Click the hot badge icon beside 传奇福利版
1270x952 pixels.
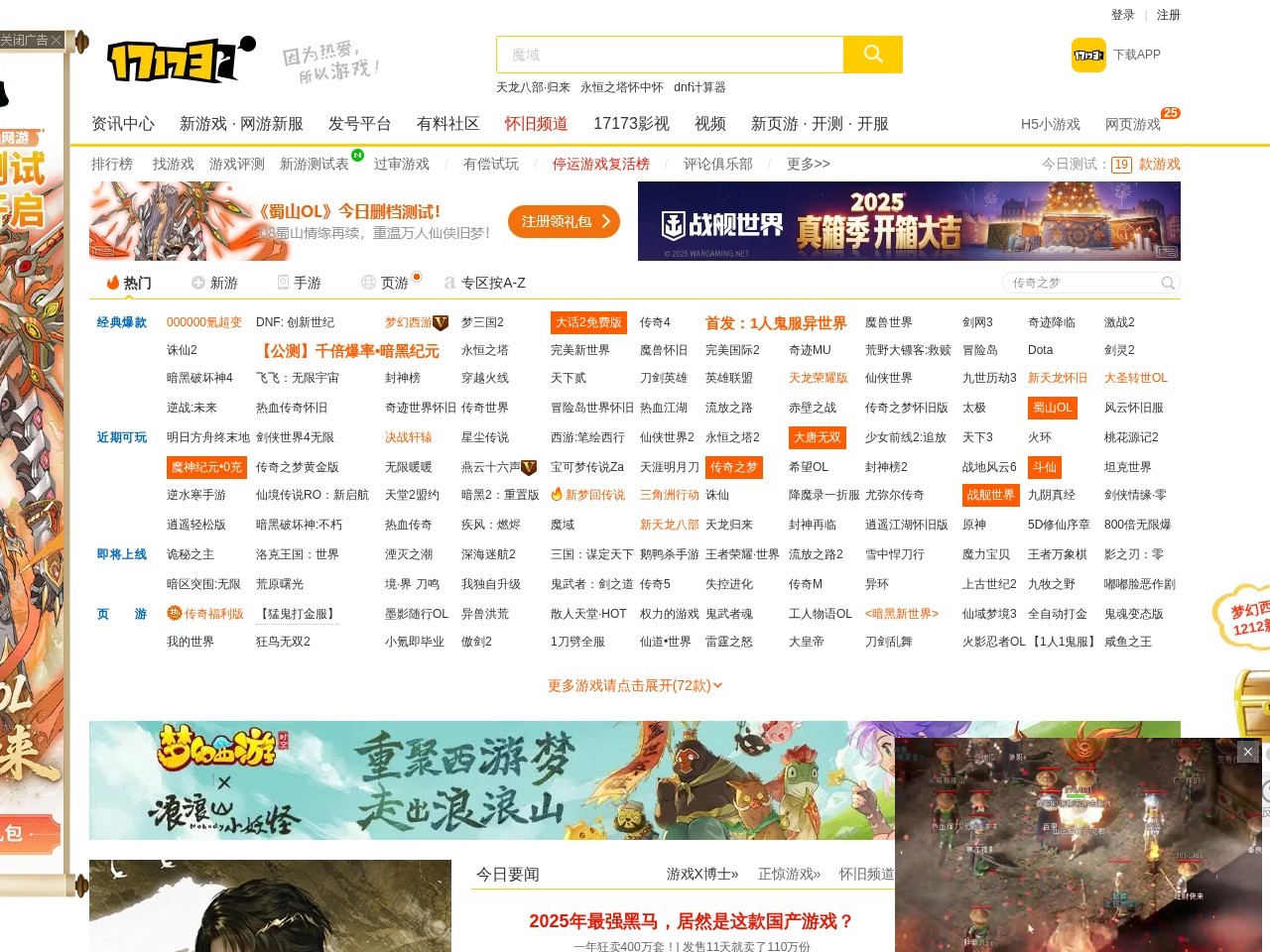coord(174,614)
